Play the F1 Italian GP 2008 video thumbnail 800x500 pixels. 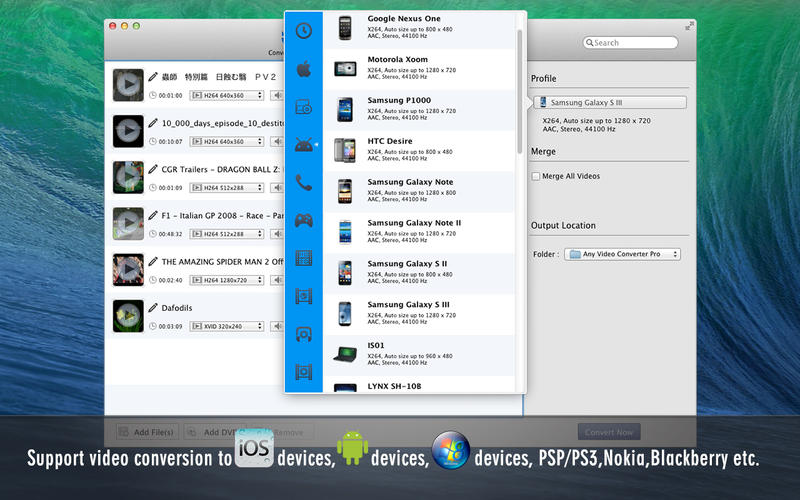(127, 223)
